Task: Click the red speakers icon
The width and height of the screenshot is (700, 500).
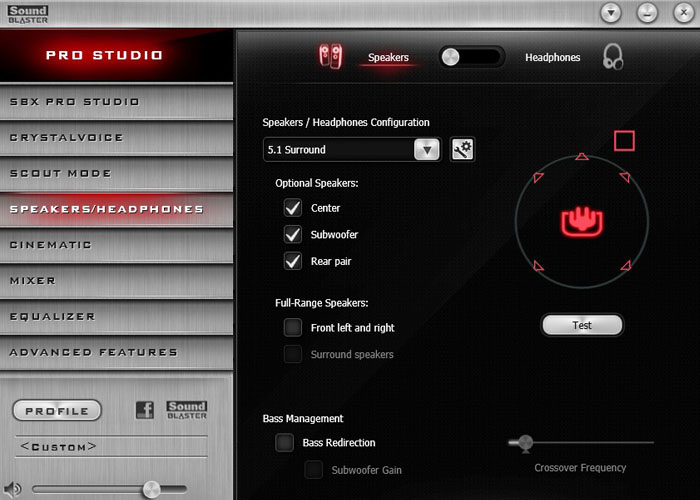Action: point(331,56)
